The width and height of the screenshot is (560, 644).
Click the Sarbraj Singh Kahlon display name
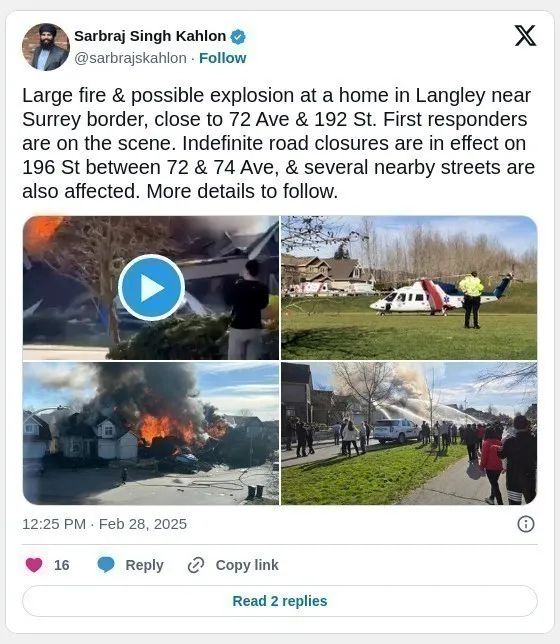(150, 36)
